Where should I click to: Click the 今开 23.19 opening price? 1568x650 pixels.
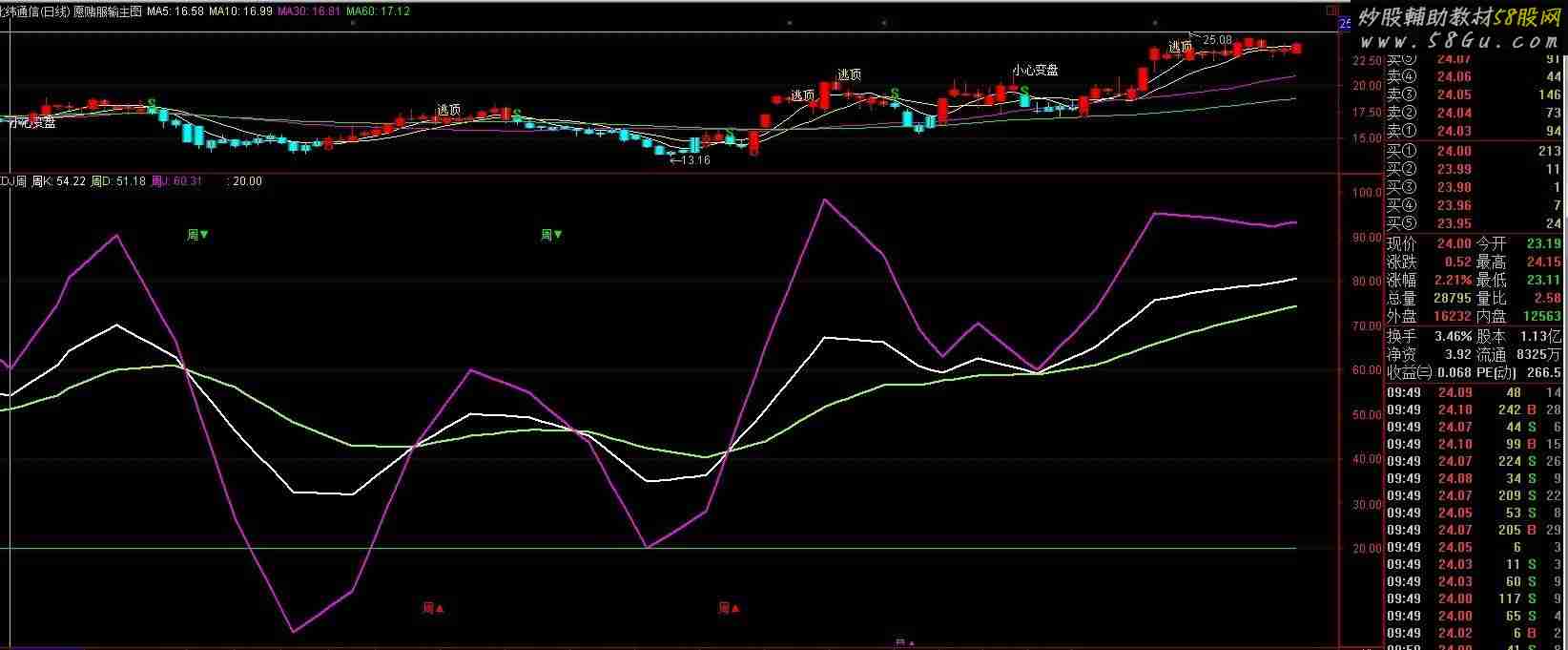[x=1543, y=244]
